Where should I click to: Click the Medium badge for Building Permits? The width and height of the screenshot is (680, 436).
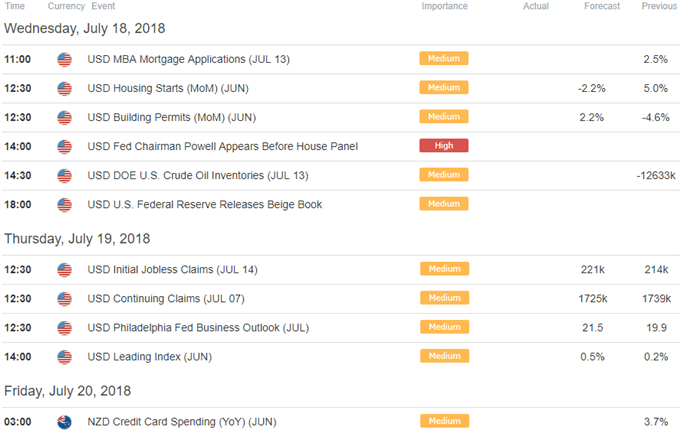click(444, 117)
